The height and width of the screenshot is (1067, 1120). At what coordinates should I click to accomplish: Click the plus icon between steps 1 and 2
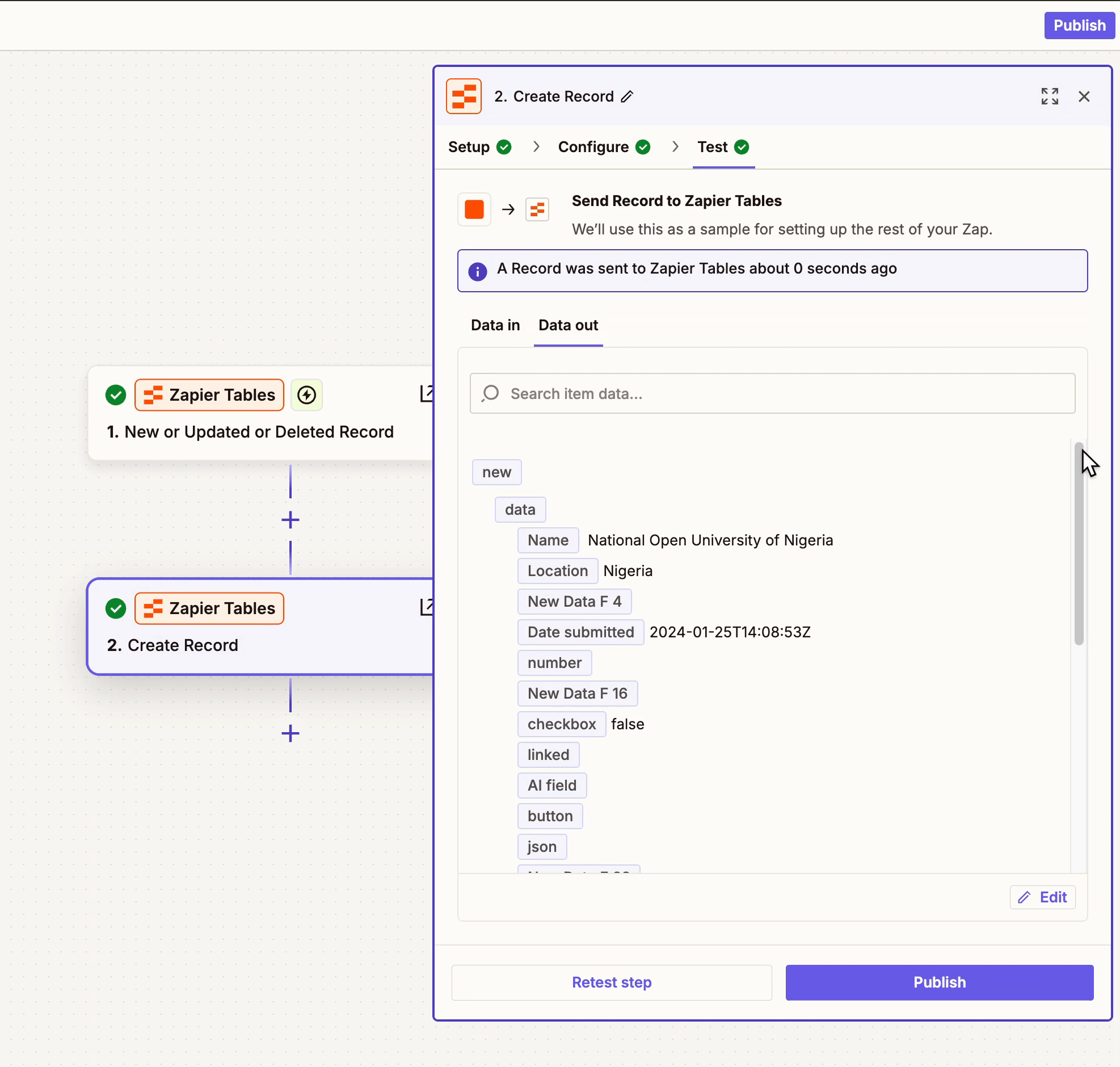click(290, 520)
